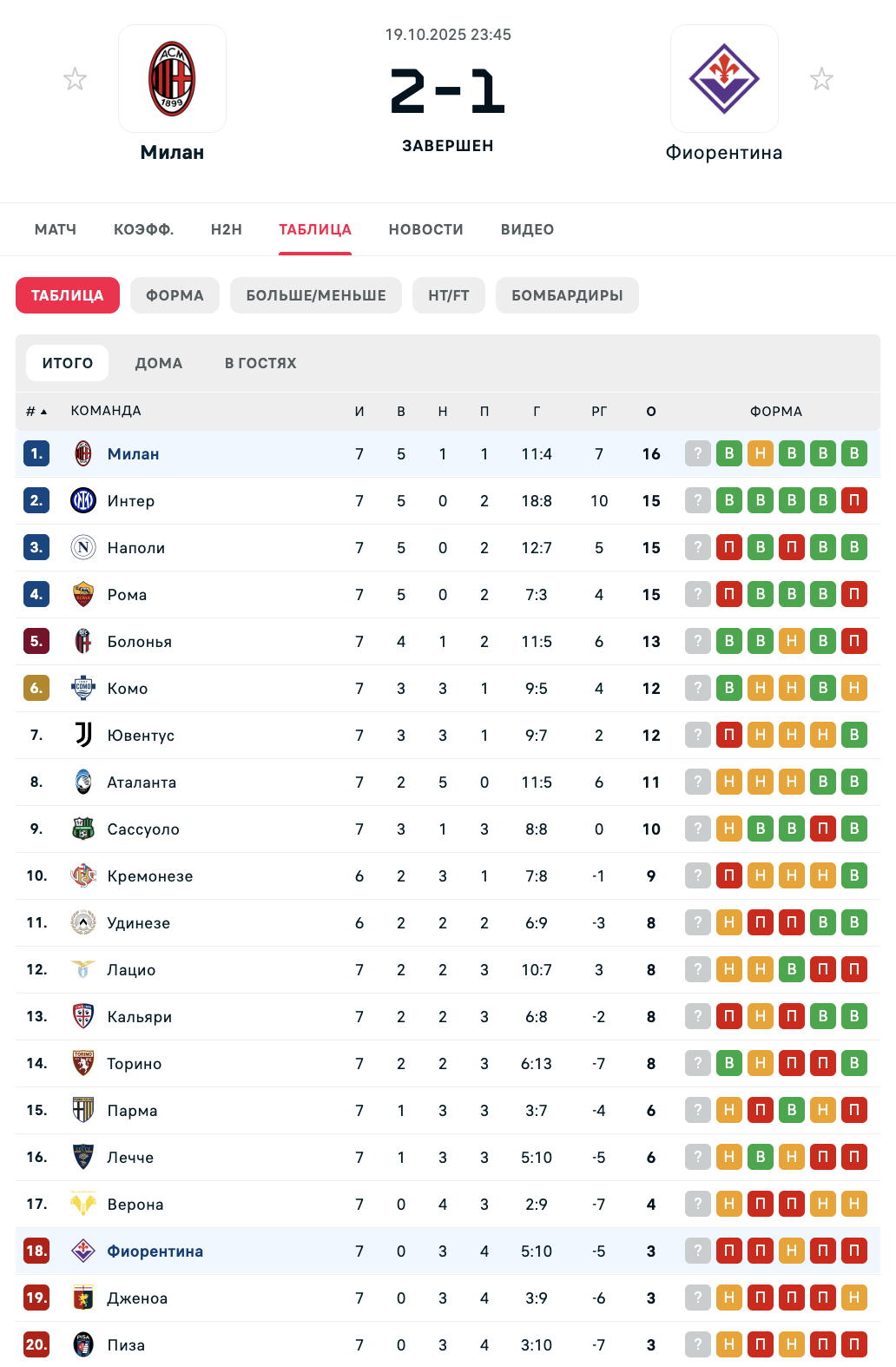The width and height of the screenshot is (896, 1367).
Task: Click the Fiorentina crest in header
Action: click(x=724, y=79)
